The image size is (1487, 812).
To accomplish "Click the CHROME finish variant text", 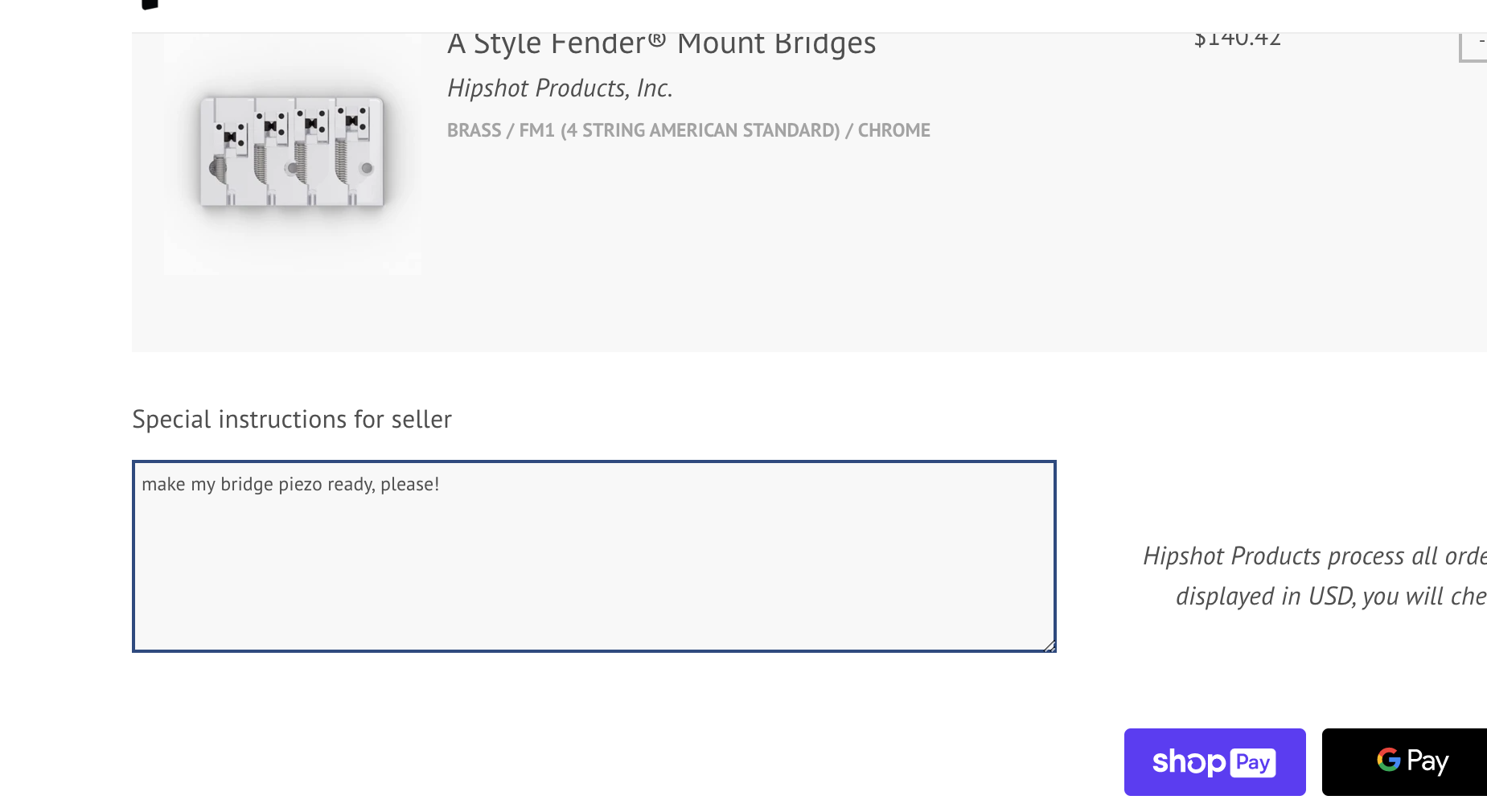I will (x=893, y=130).
